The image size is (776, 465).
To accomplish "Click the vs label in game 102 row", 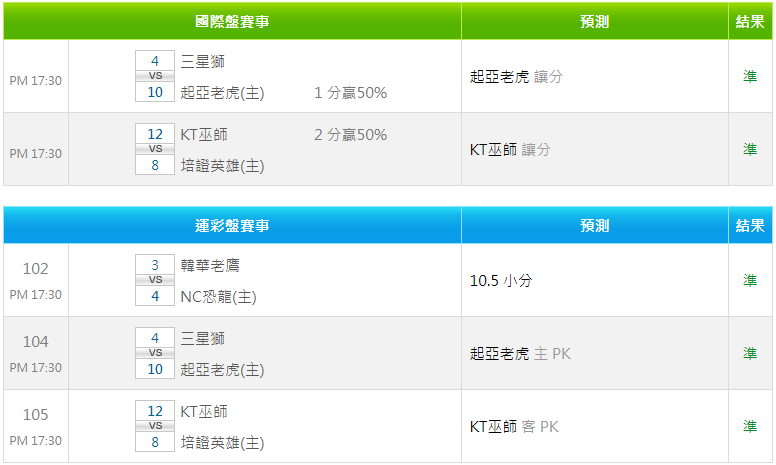I will click(x=155, y=280).
